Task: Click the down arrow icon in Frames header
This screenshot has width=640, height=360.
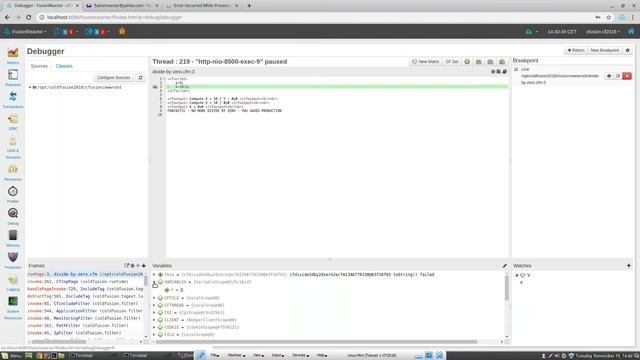Action: 144,266
